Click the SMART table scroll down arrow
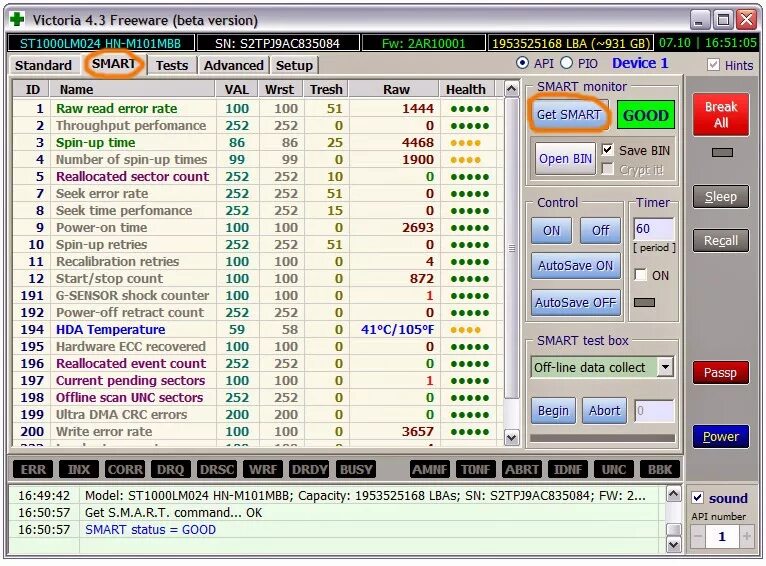Viewport: 766px width, 566px height. pos(511,438)
